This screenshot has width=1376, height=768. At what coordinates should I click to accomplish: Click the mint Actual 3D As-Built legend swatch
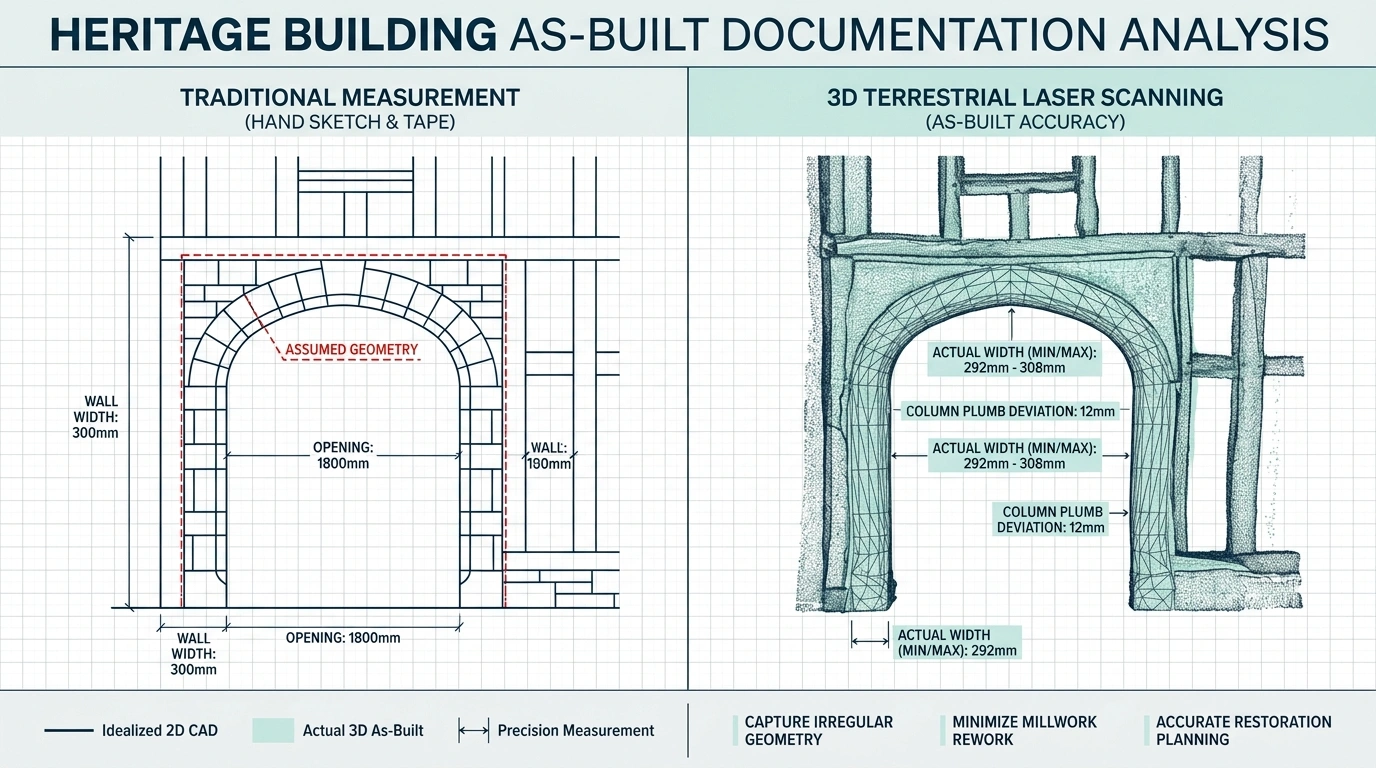pyautogui.click(x=273, y=730)
